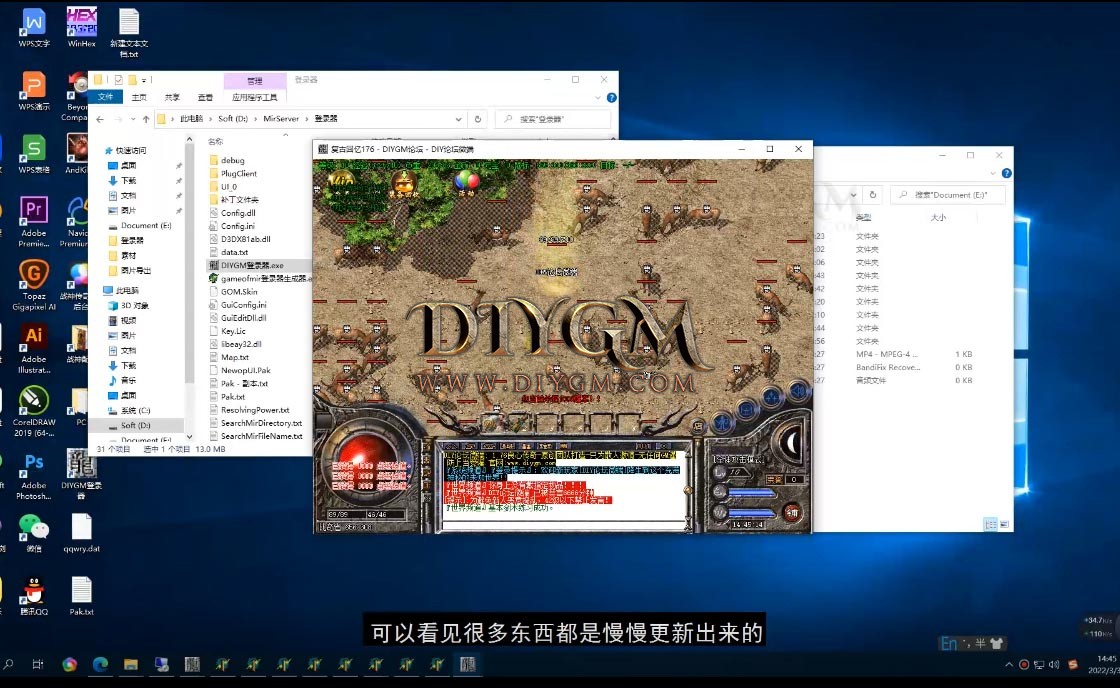Viewport: 1120px width, 688px height.
Task: Focus the Document (E:) search box
Action: click(949, 194)
